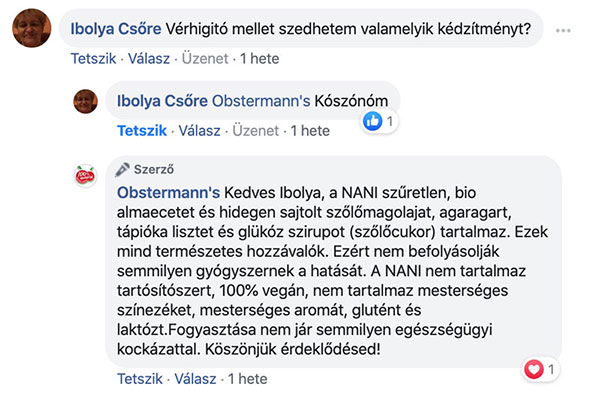Screen dimensions: 600x401
Task: Unlike the Köszönöm reply via bold Tetszik
Action: [x=141, y=130]
